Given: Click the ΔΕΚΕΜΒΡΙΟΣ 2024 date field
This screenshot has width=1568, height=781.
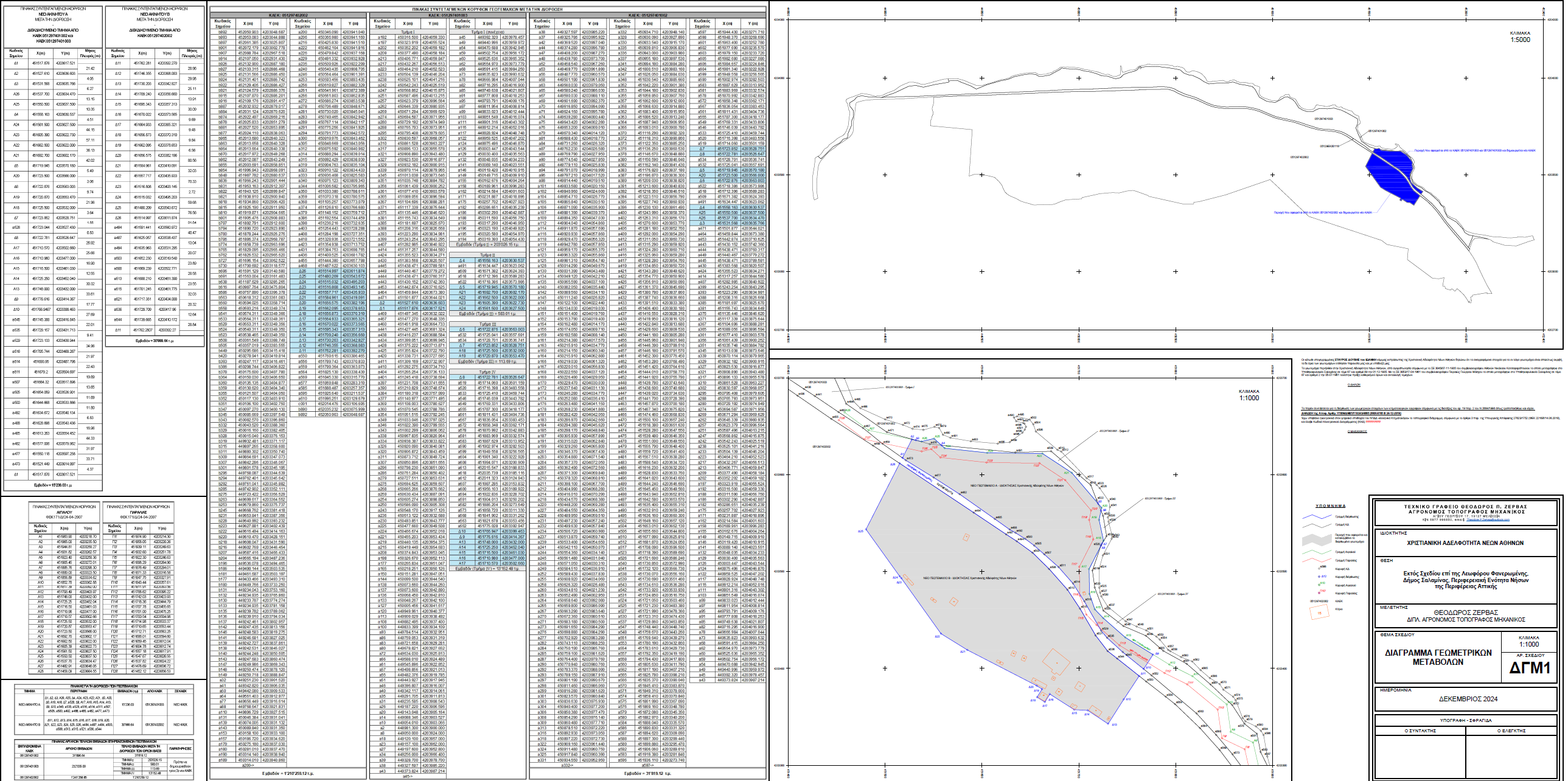Looking at the screenshot, I should tap(1468, 699).
